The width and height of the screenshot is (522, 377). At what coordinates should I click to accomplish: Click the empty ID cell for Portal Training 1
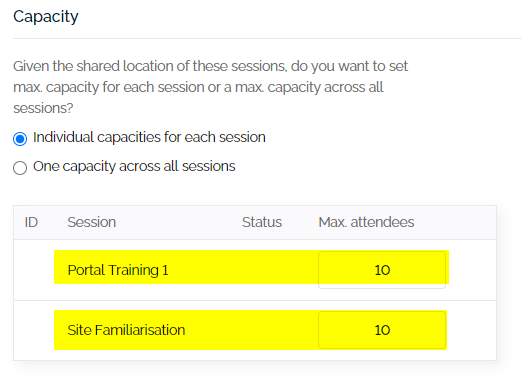34,270
